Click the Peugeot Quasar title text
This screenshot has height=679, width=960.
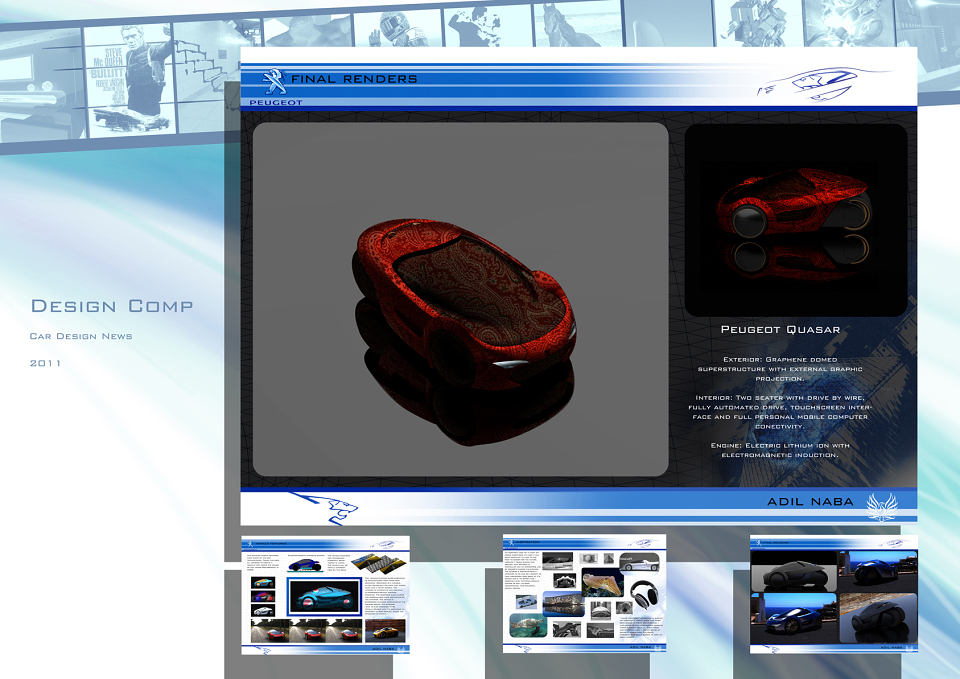click(x=780, y=329)
